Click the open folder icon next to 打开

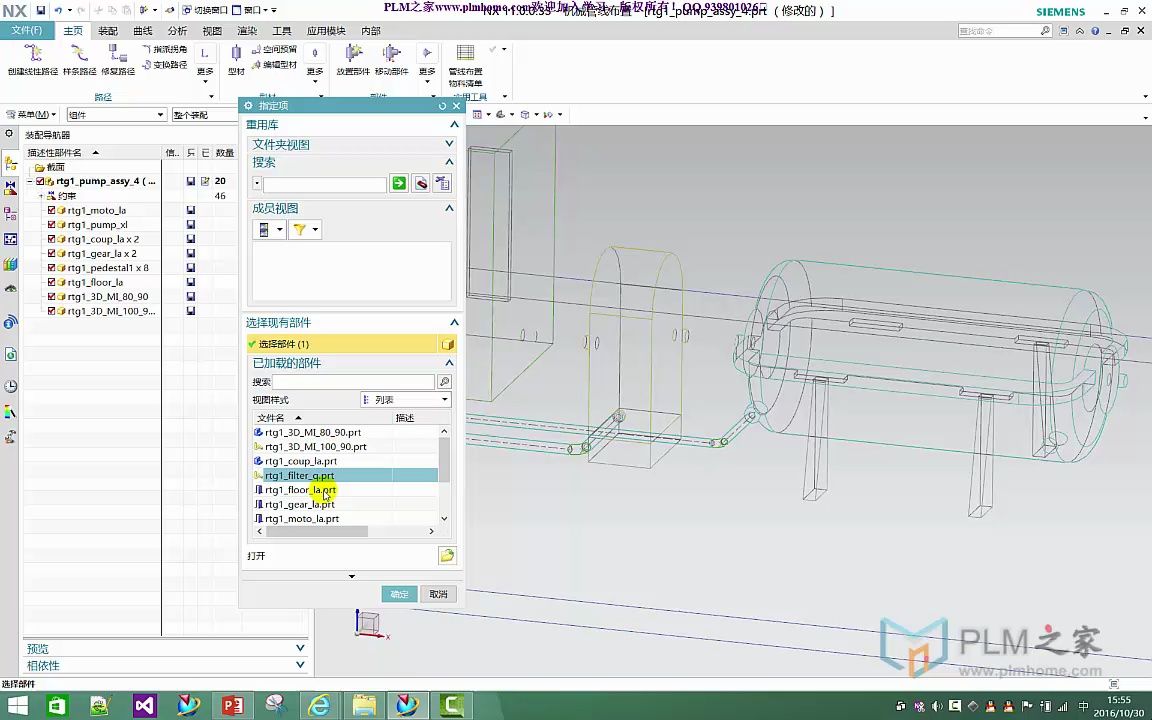pyautogui.click(x=447, y=556)
